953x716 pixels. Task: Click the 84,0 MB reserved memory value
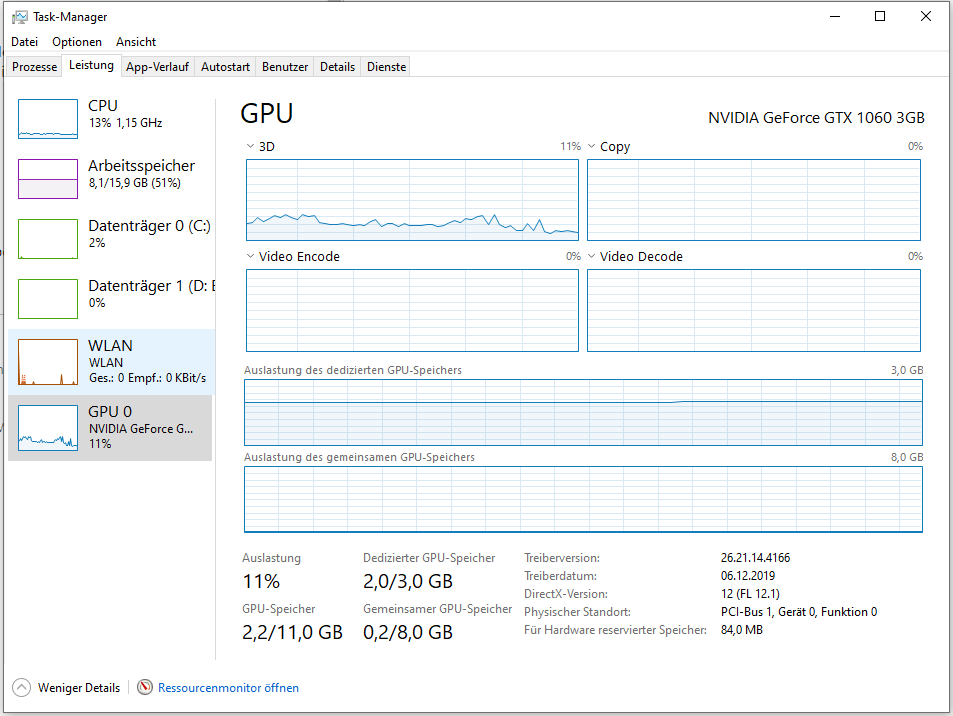tap(742, 630)
